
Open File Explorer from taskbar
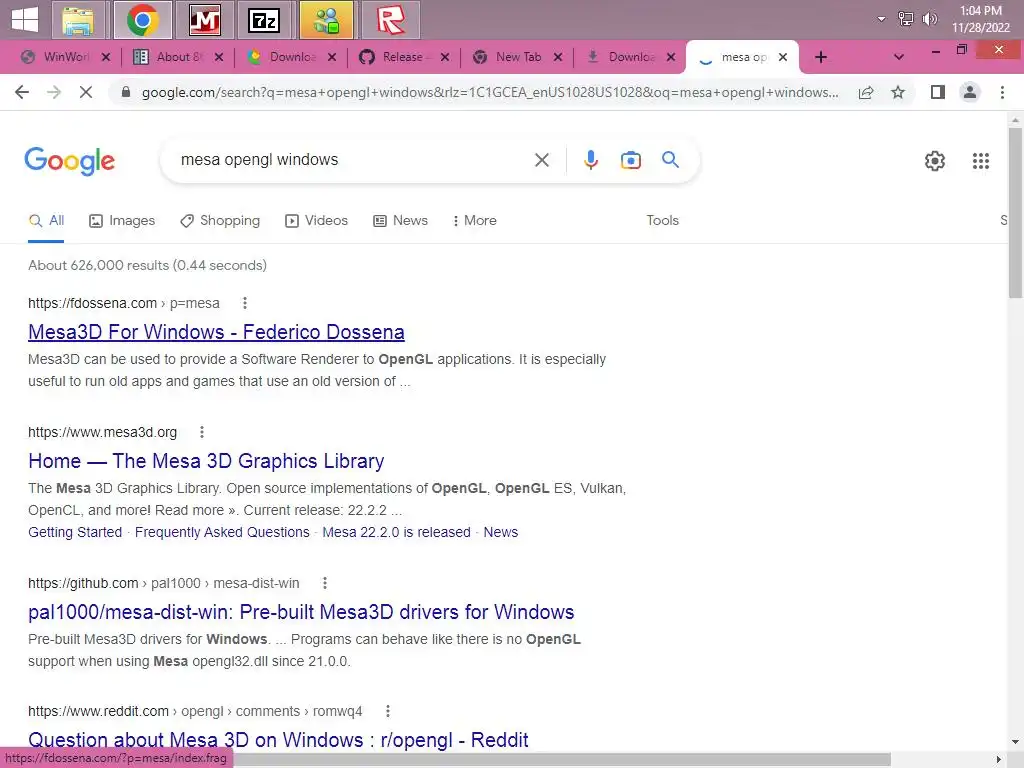pos(79,20)
